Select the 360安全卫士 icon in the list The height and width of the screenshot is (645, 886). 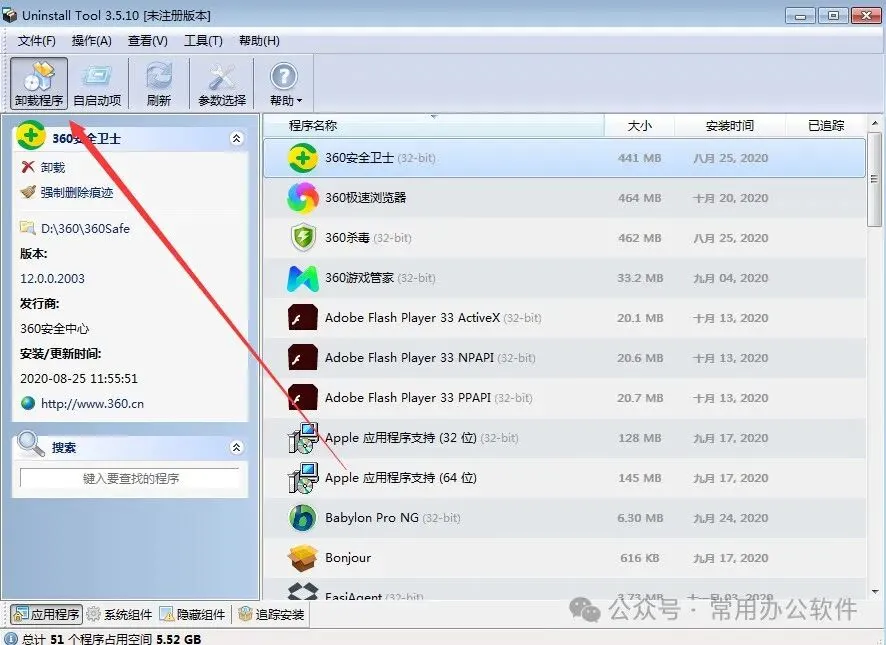tap(303, 158)
